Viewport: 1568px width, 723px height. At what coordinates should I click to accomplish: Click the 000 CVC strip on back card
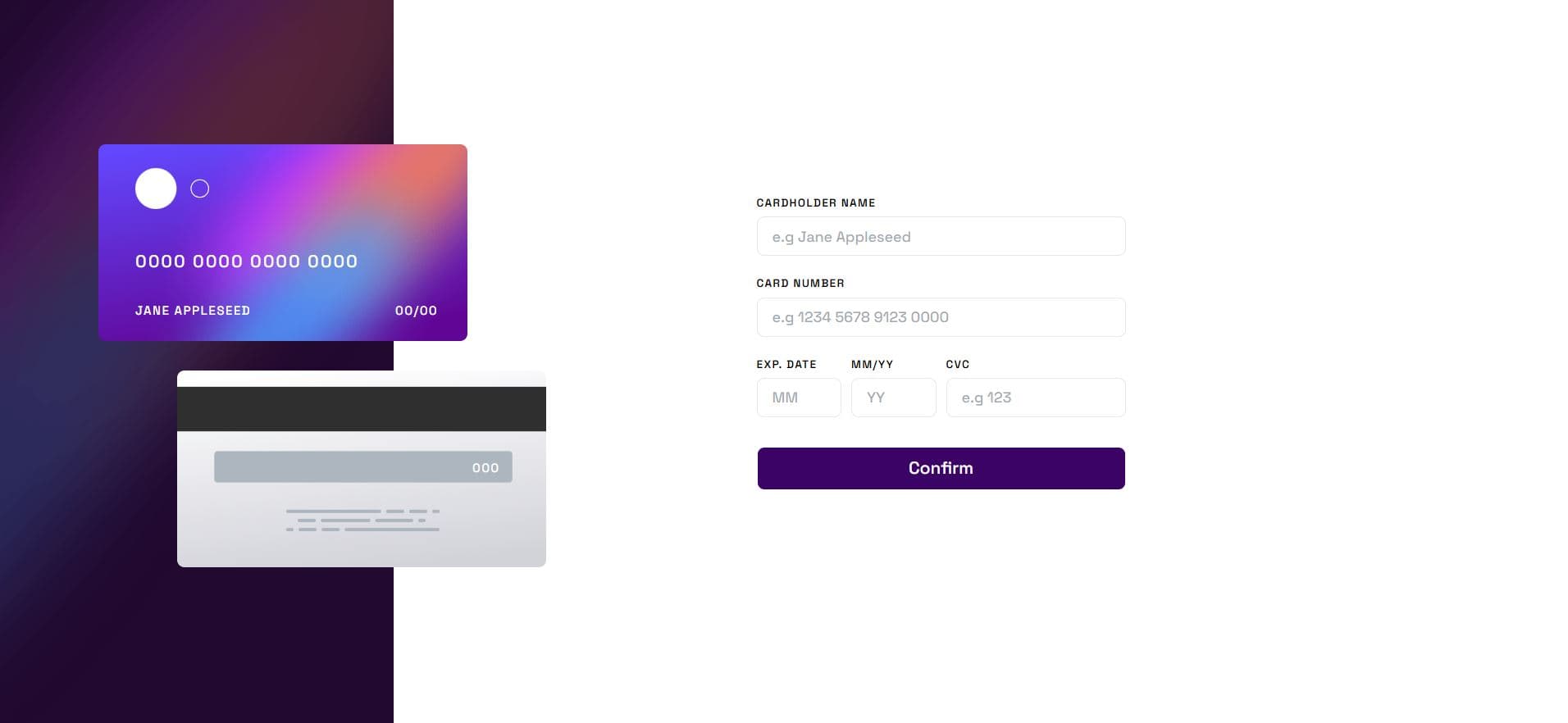484,467
